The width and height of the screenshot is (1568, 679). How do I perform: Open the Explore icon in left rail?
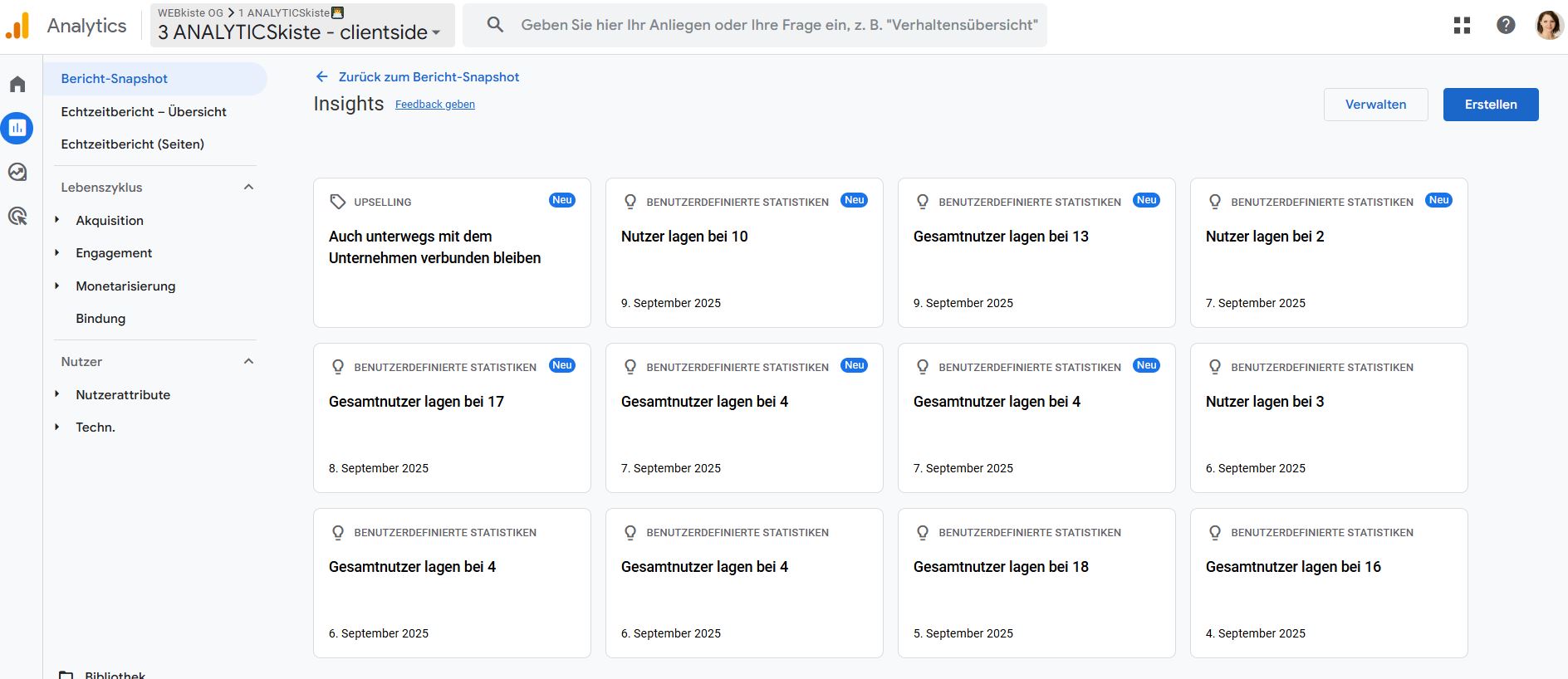pos(17,172)
